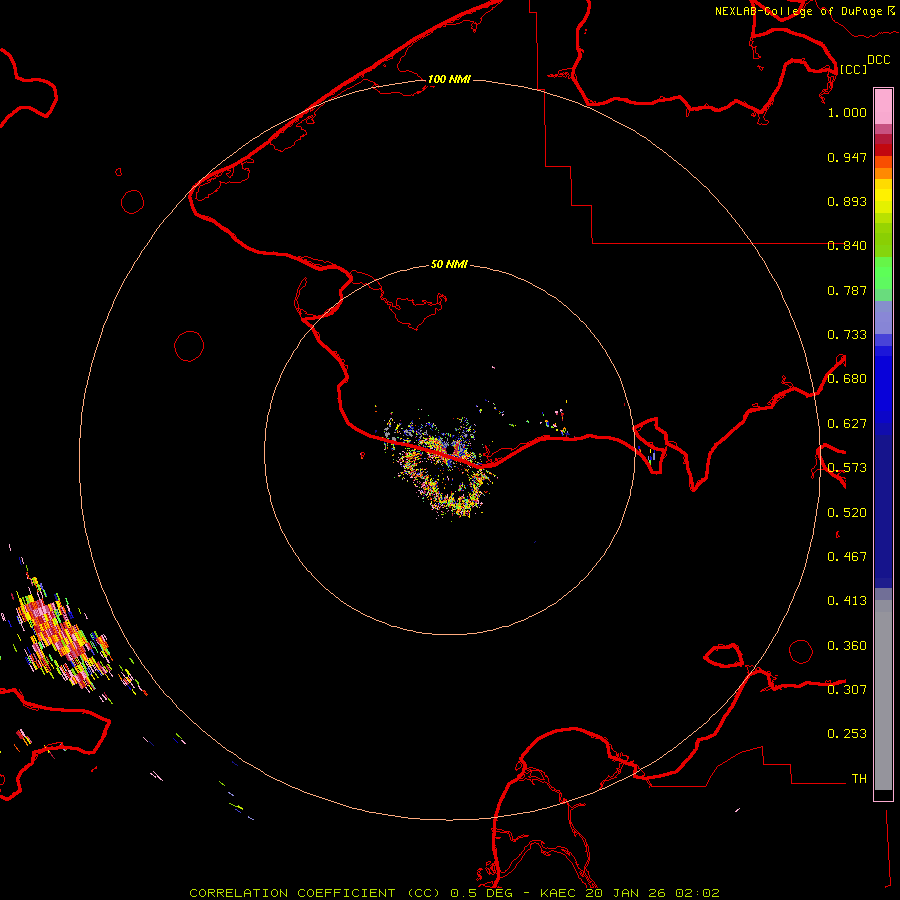Click the 0.893 scale label
Viewport: 900px width, 900px height.
pyautogui.click(x=847, y=201)
